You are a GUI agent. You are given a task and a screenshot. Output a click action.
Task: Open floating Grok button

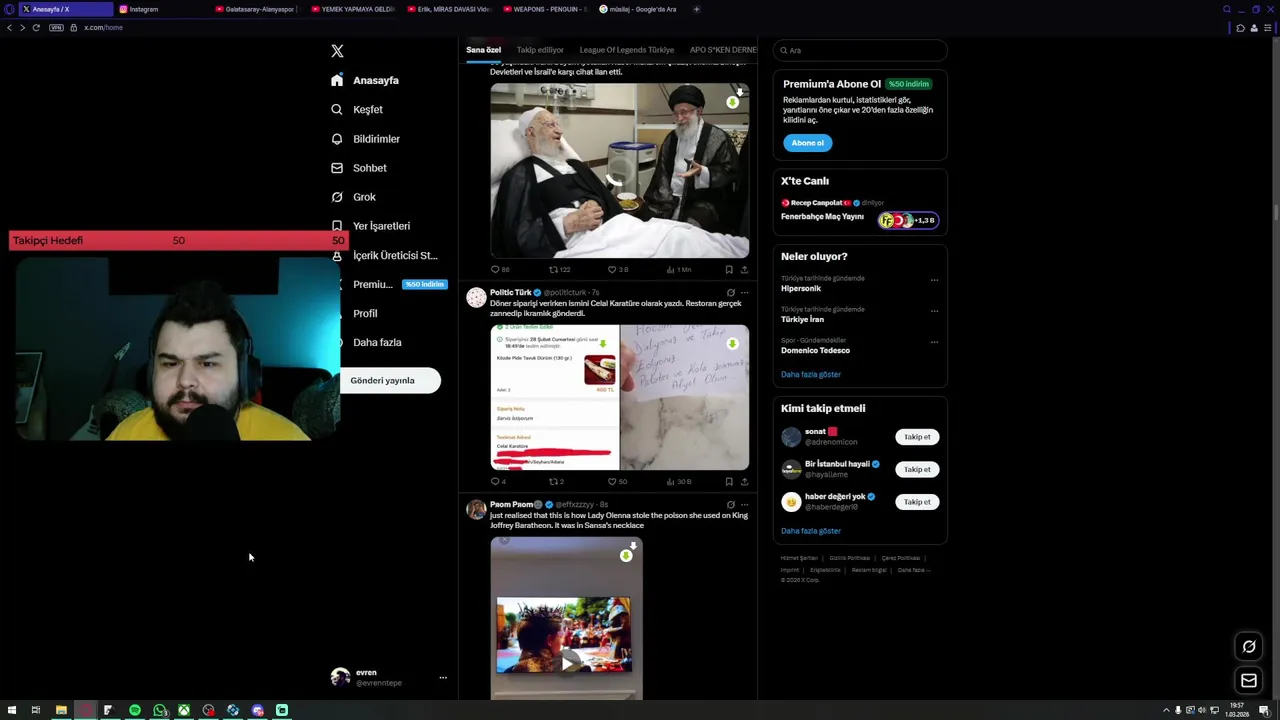click(x=1249, y=647)
